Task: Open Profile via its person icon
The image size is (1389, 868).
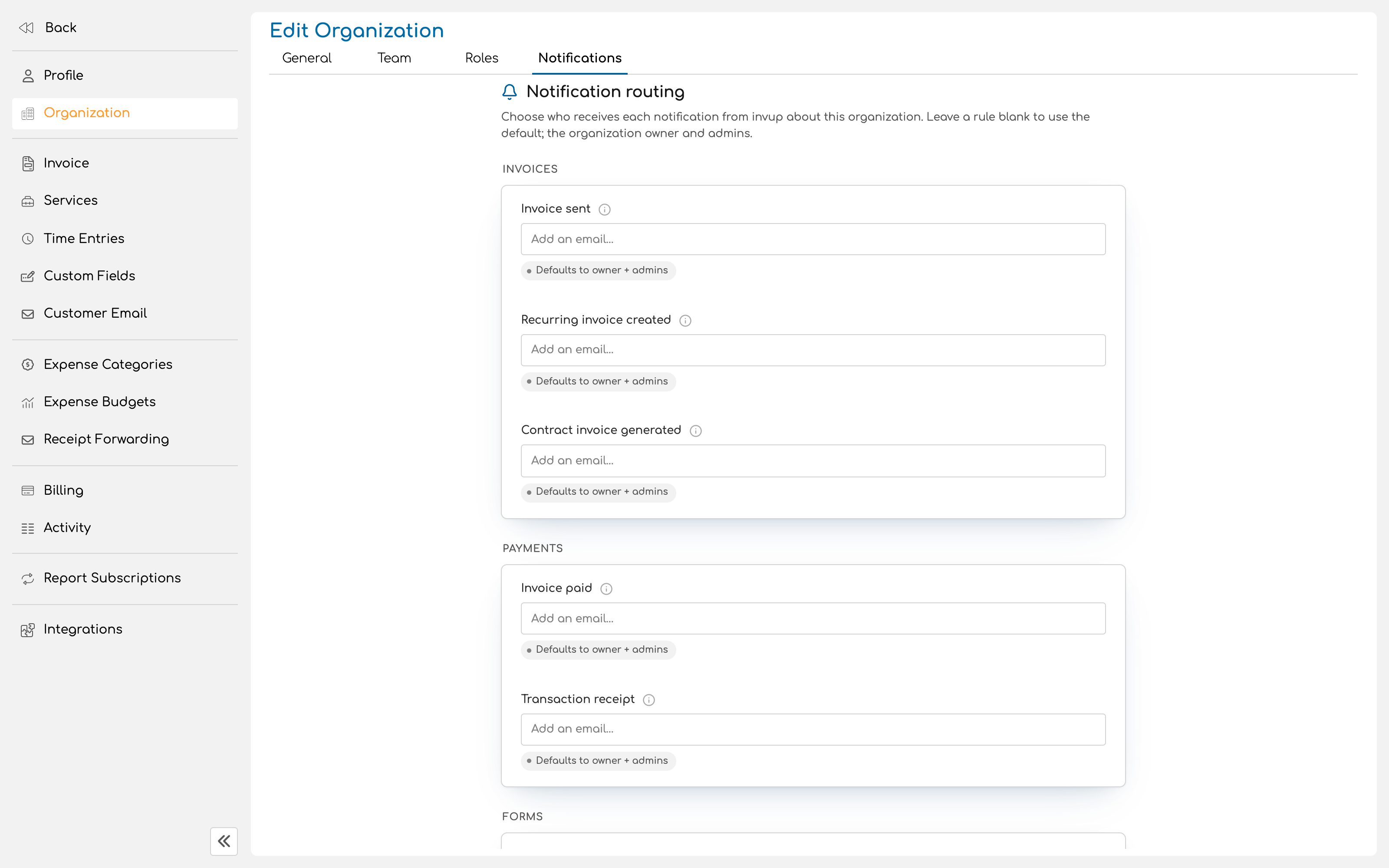Action: [x=27, y=76]
